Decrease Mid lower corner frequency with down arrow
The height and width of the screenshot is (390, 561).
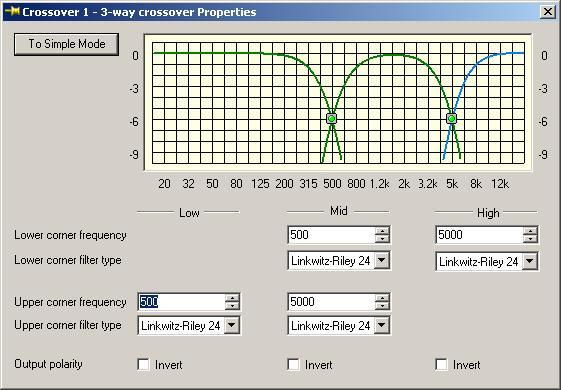click(382, 239)
